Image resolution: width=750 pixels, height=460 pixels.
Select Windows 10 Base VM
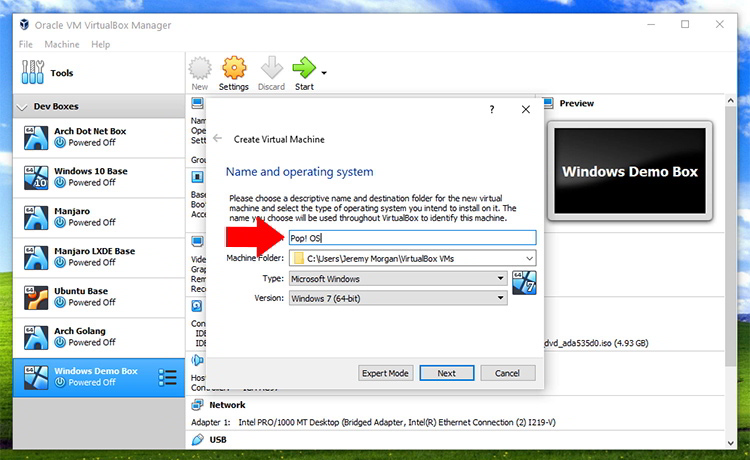point(99,177)
